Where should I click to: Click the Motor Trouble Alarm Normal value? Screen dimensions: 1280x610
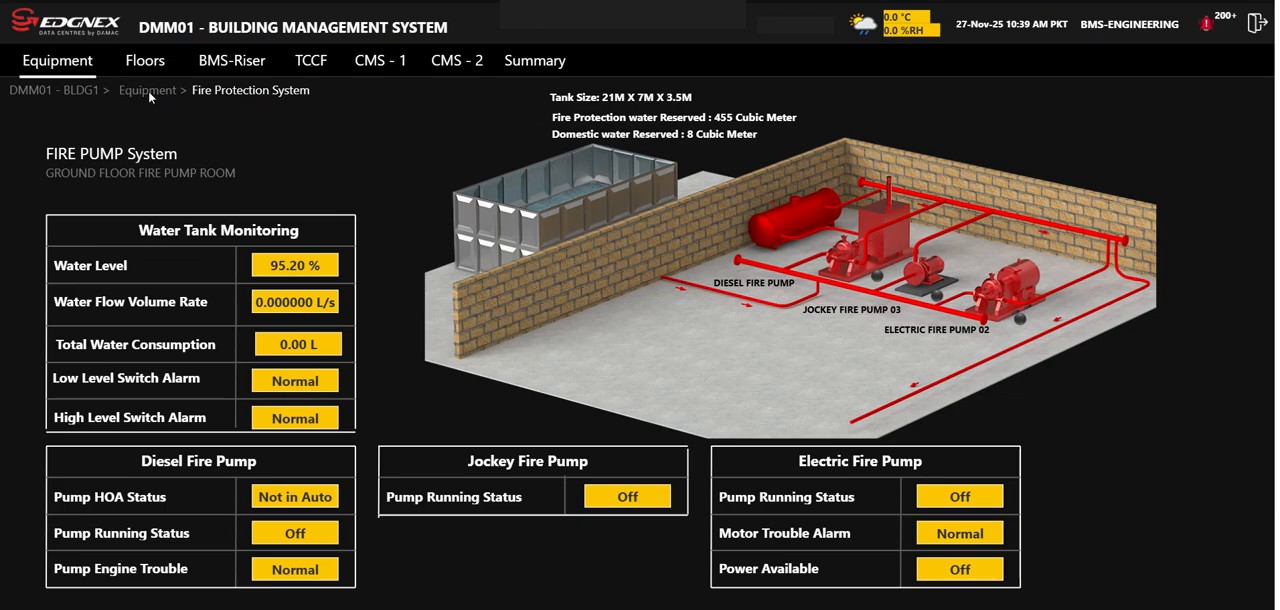coord(960,533)
